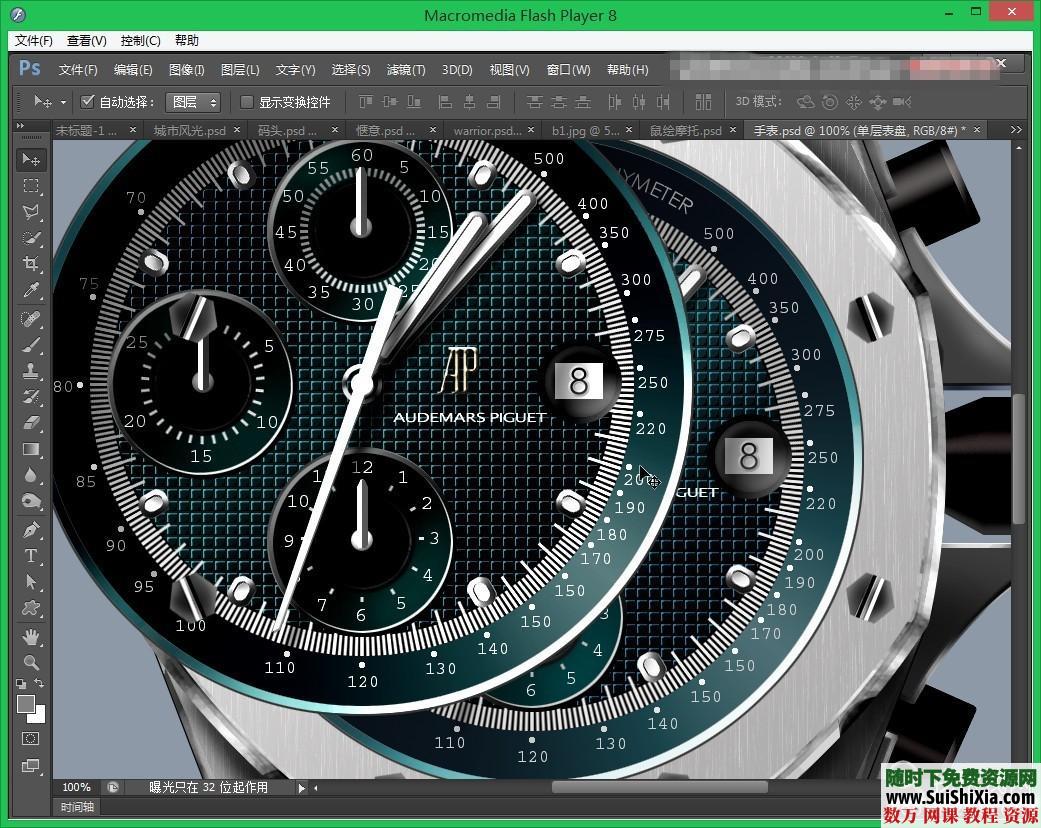Open the 滤镜 menu

[404, 70]
